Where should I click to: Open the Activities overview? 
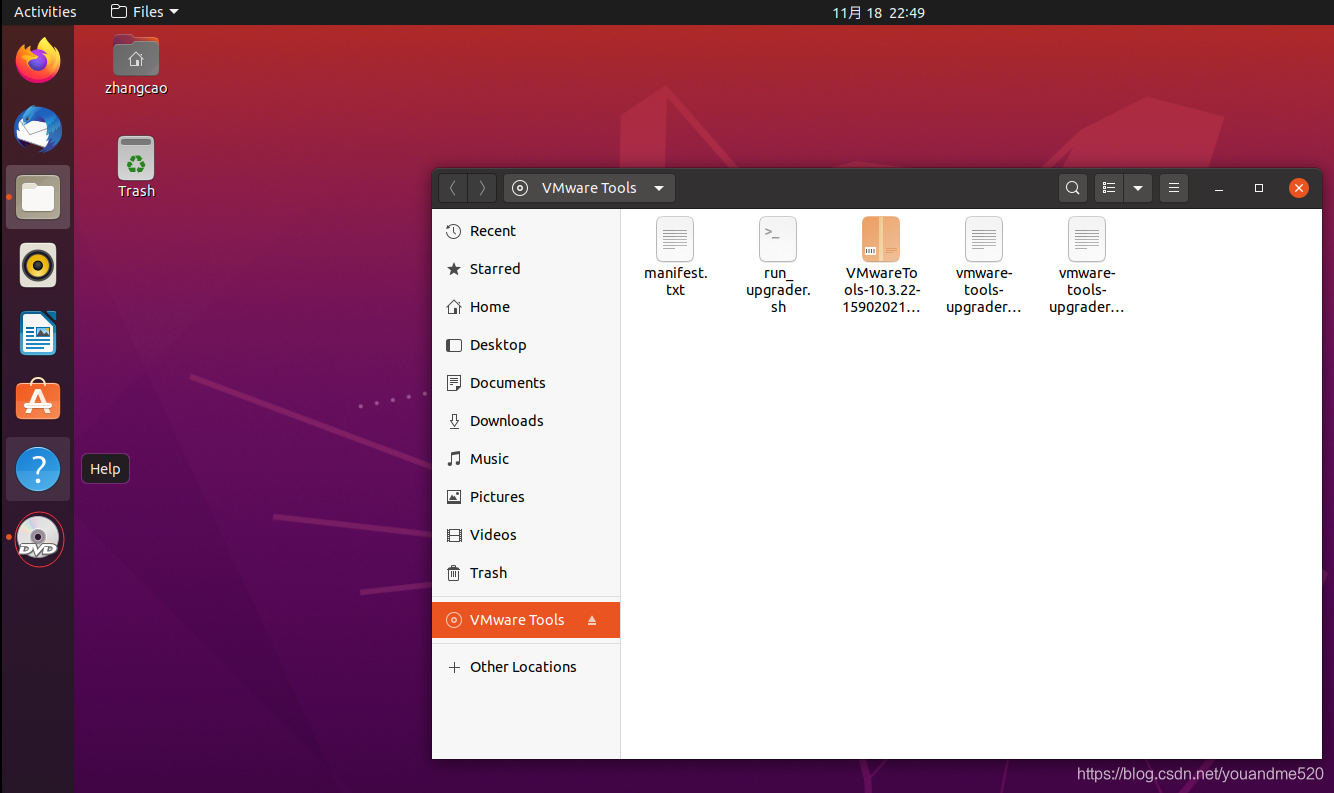point(45,12)
